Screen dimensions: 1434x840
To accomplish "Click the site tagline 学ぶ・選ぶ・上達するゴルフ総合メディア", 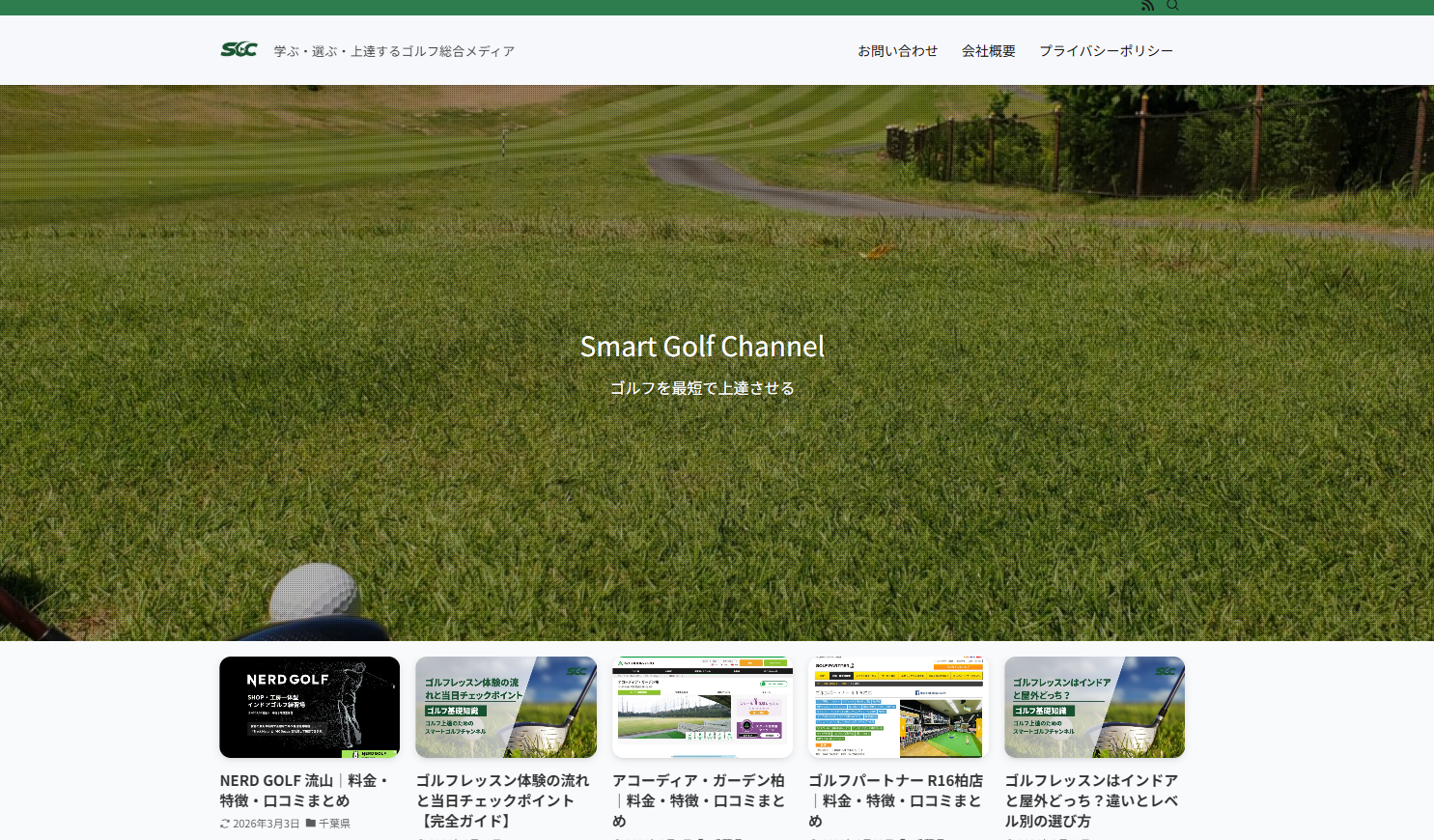I will 394,51.
